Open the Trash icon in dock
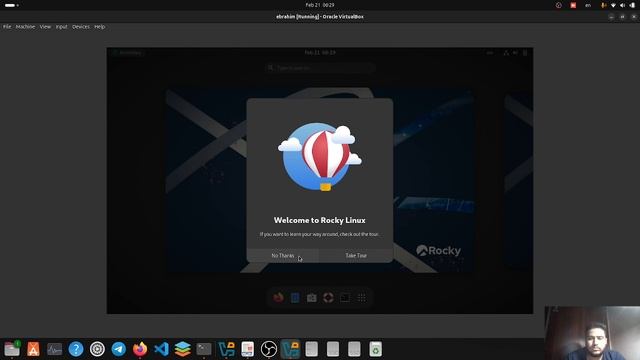The width and height of the screenshot is (640, 360). pyautogui.click(x=376, y=349)
